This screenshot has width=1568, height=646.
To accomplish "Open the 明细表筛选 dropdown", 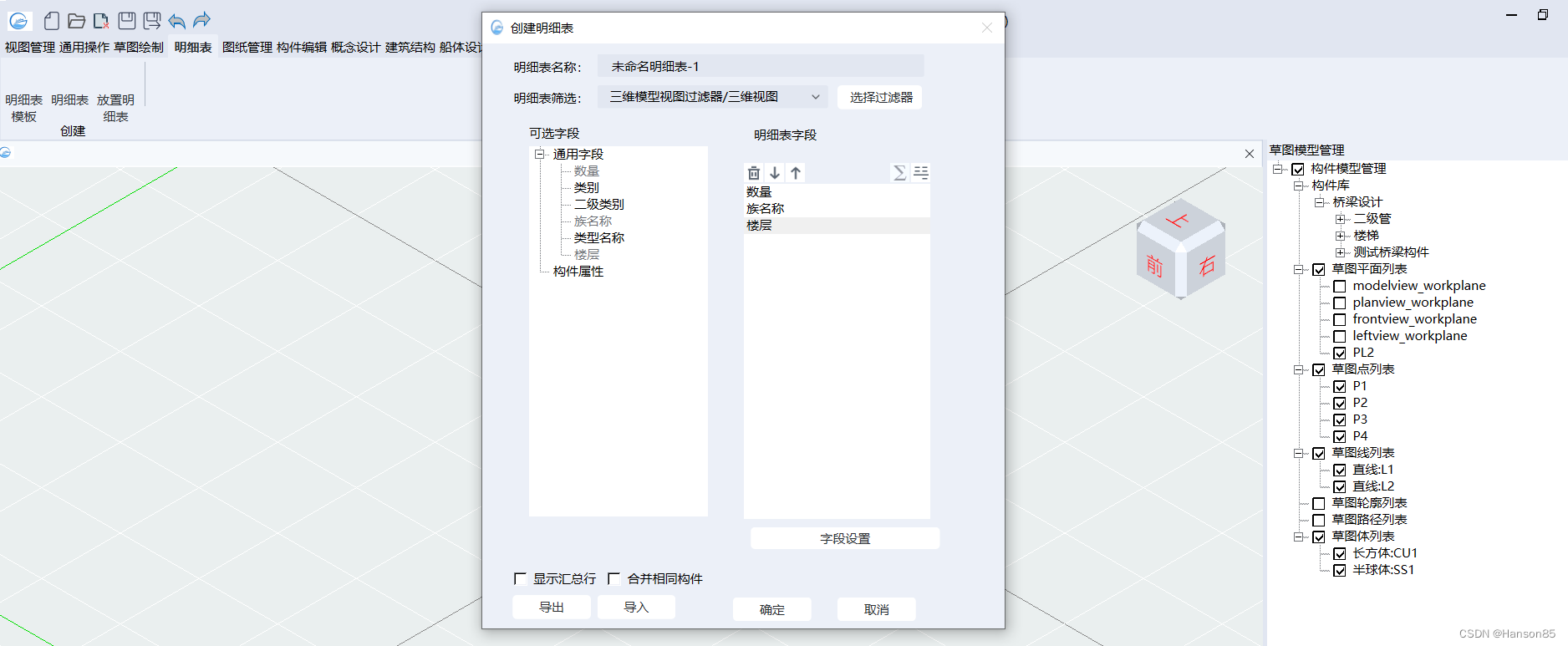I will (712, 97).
